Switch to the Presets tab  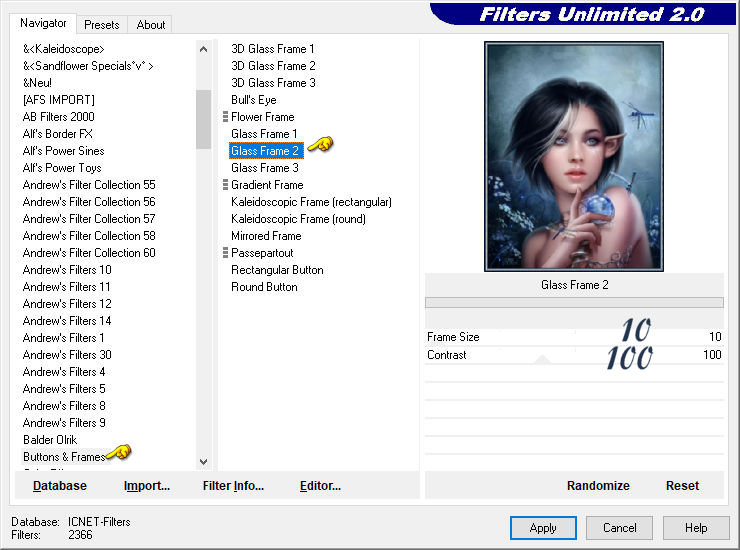[x=101, y=25]
